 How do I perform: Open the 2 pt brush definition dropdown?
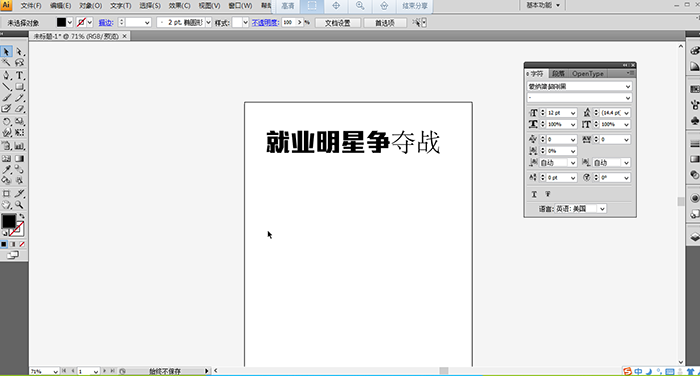(x=208, y=22)
